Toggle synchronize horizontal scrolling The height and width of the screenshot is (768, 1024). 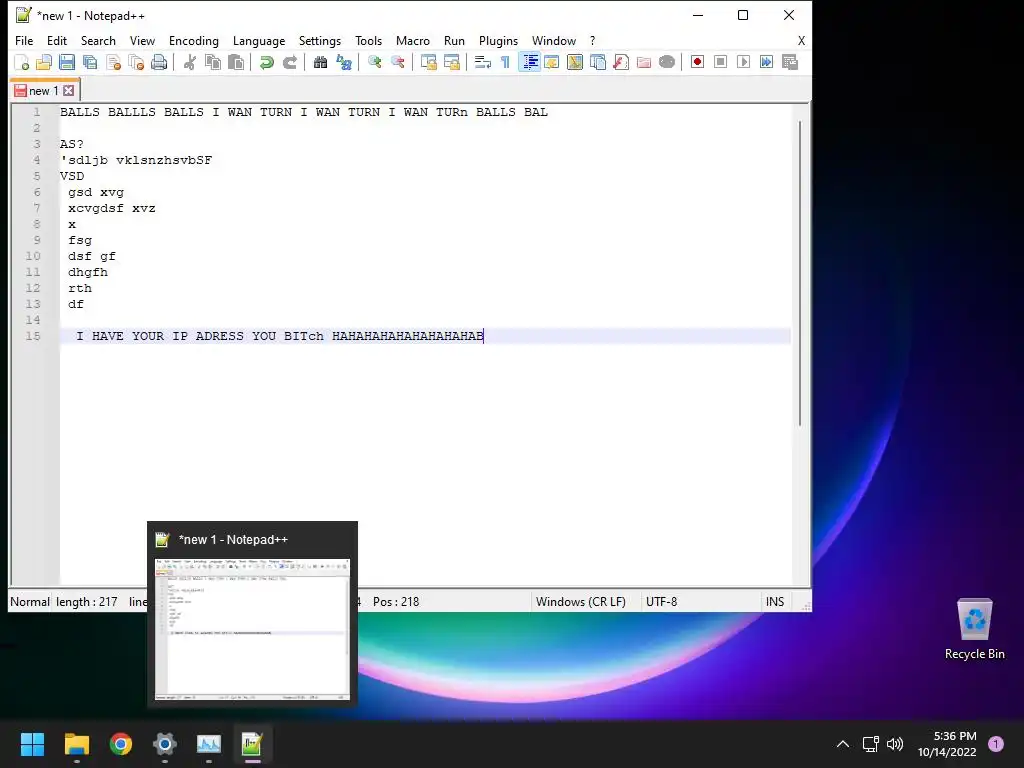pos(451,63)
